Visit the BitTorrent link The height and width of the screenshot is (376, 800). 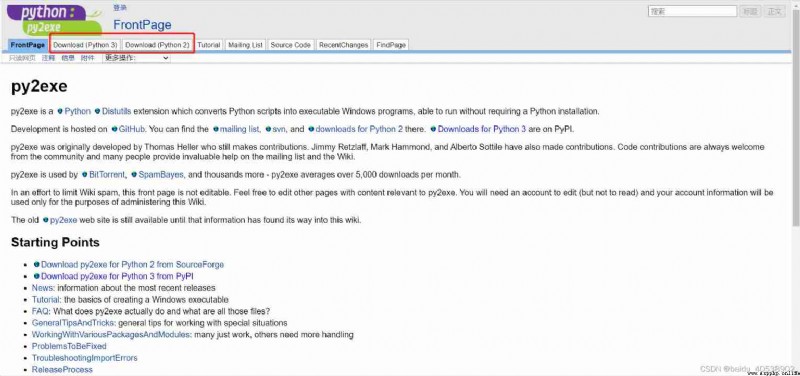pos(107,174)
